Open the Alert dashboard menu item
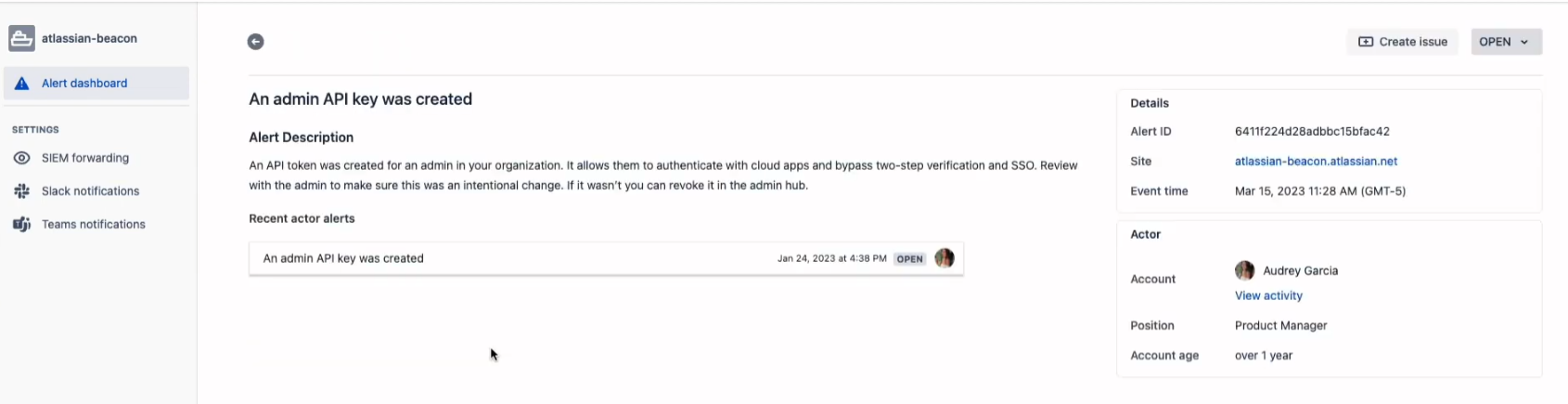Viewport: 1568px width, 404px height. pos(84,84)
